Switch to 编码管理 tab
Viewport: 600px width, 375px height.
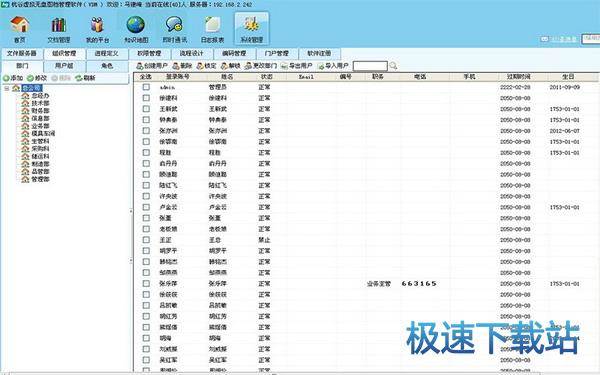click(234, 54)
